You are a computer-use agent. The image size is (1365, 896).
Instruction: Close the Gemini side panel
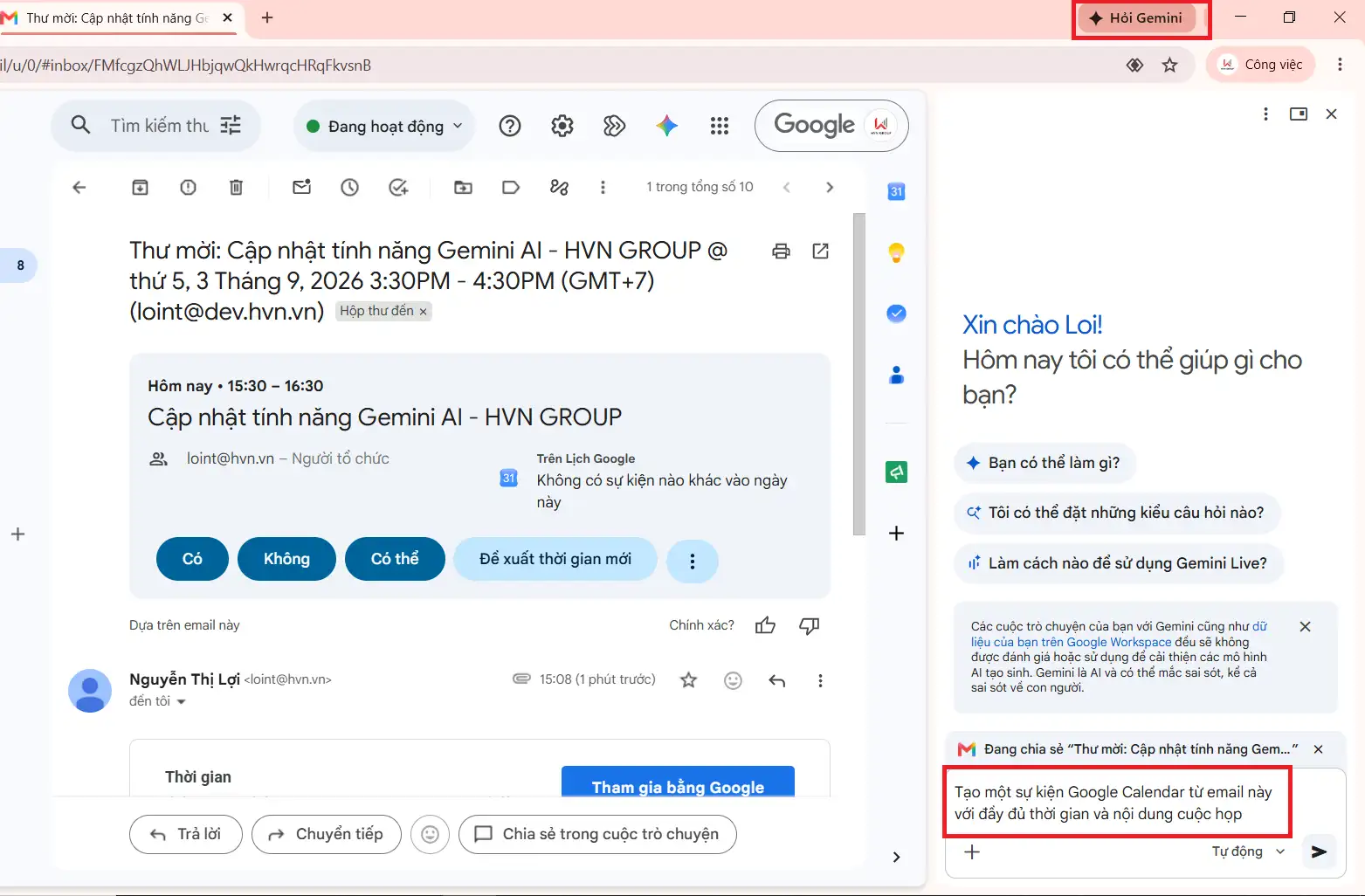pos(1332,114)
